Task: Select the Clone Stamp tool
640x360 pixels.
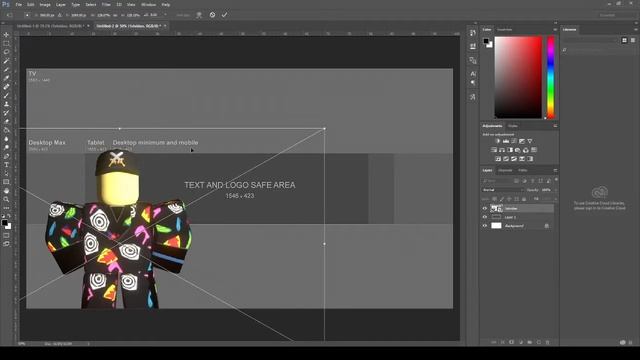Action: pyautogui.click(x=6, y=104)
